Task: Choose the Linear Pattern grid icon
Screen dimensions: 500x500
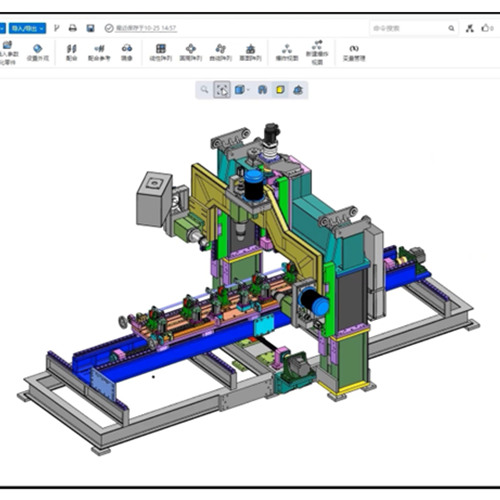Action: pyautogui.click(x=161, y=53)
